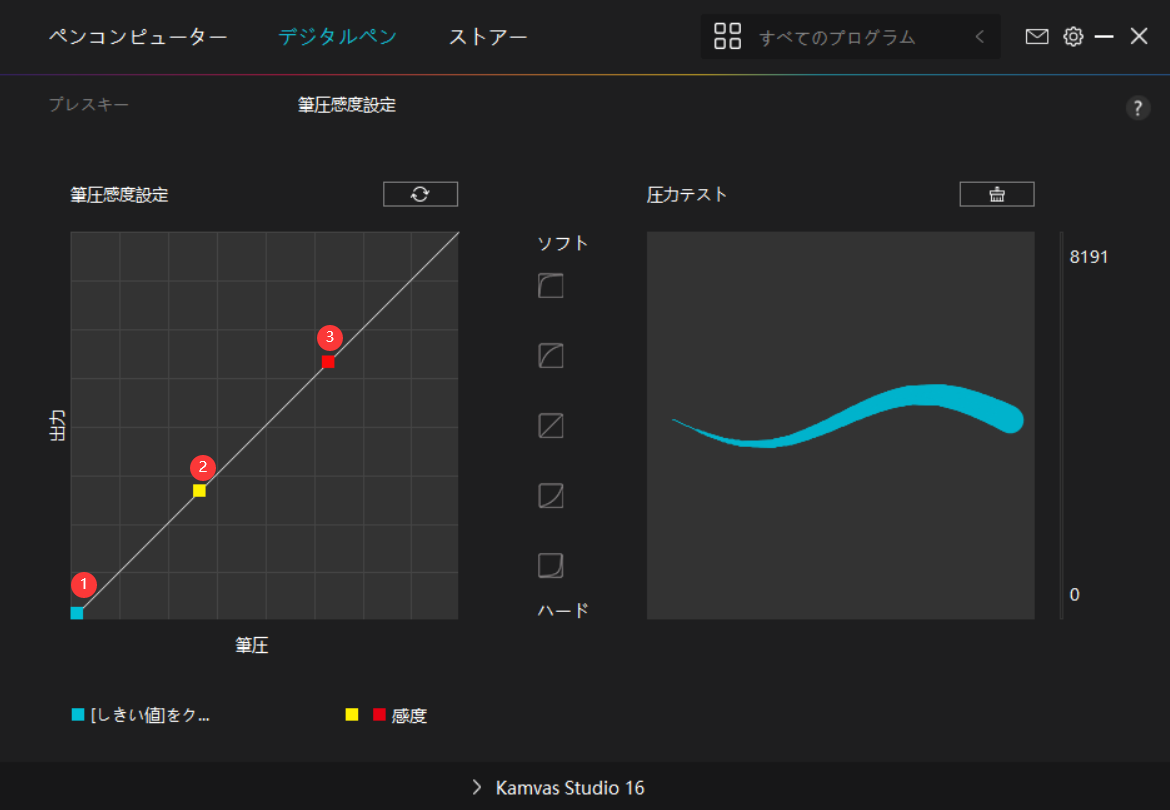Click the 8191 maximum pressure value

point(1089,257)
